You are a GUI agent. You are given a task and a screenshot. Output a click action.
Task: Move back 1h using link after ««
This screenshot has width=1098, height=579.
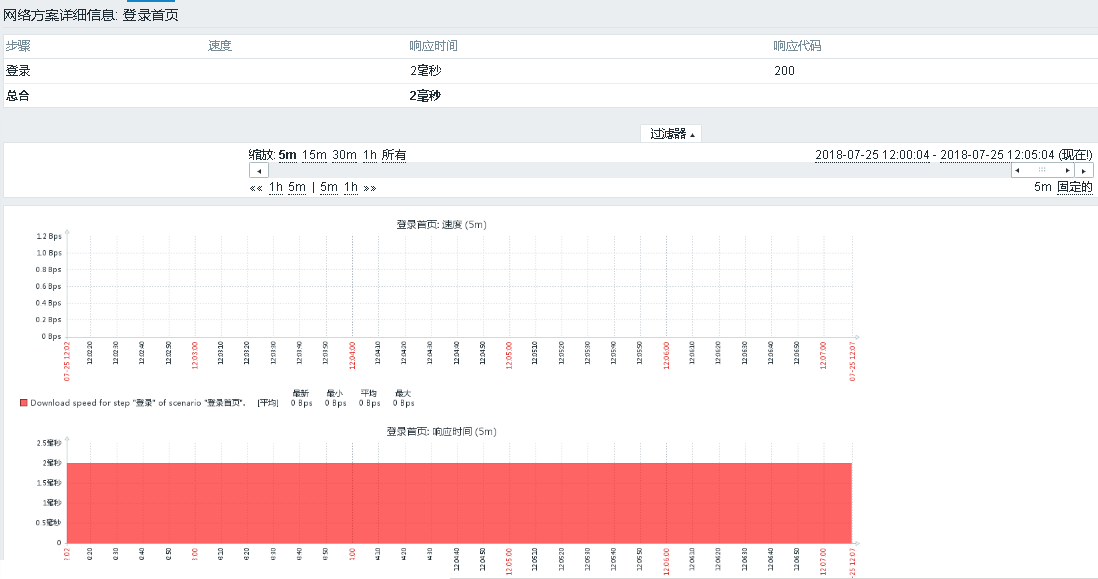click(x=276, y=187)
